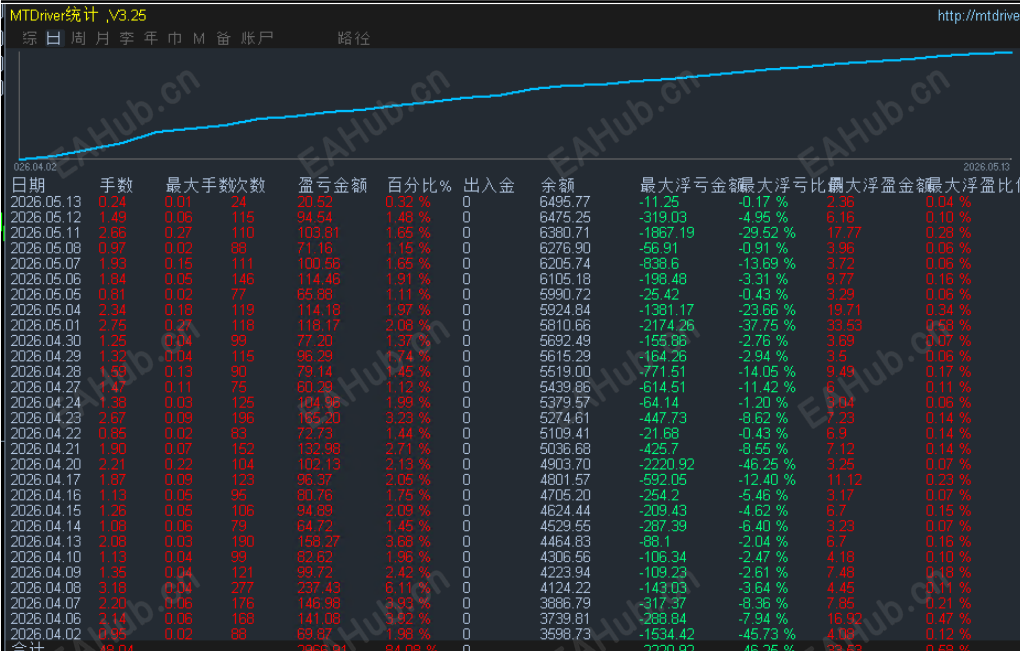Select the 2026.05.04 date cell

[x=46, y=310]
